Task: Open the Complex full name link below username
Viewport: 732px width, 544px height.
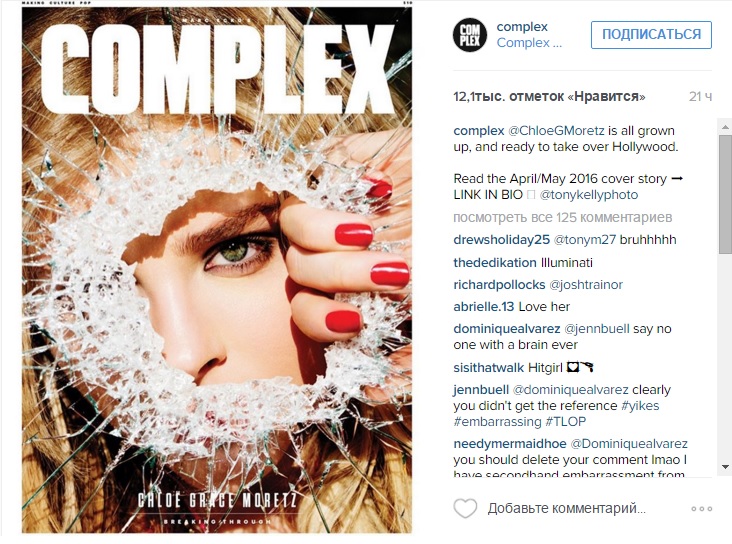Action: pos(529,42)
